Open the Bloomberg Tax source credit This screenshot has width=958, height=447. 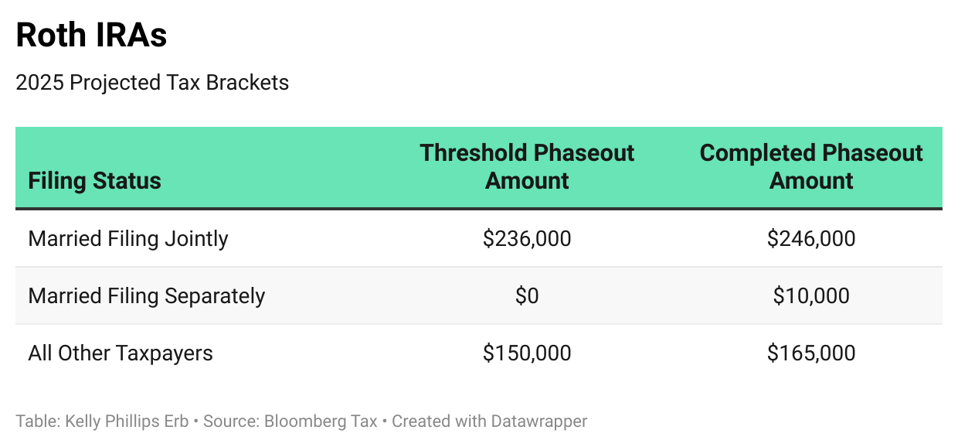click(x=321, y=421)
